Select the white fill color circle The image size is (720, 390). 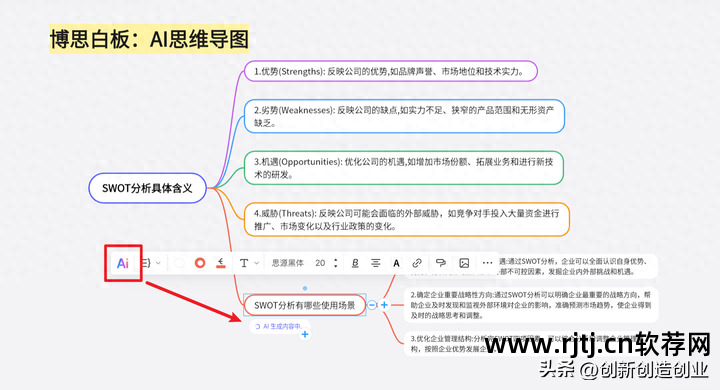coord(180,263)
